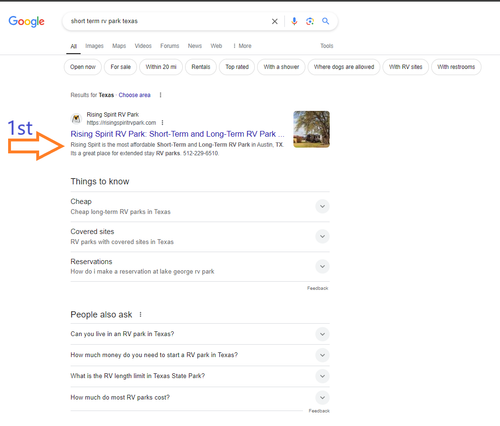The image size is (500, 426).
Task: Expand the Reservations row
Action: click(200, 266)
